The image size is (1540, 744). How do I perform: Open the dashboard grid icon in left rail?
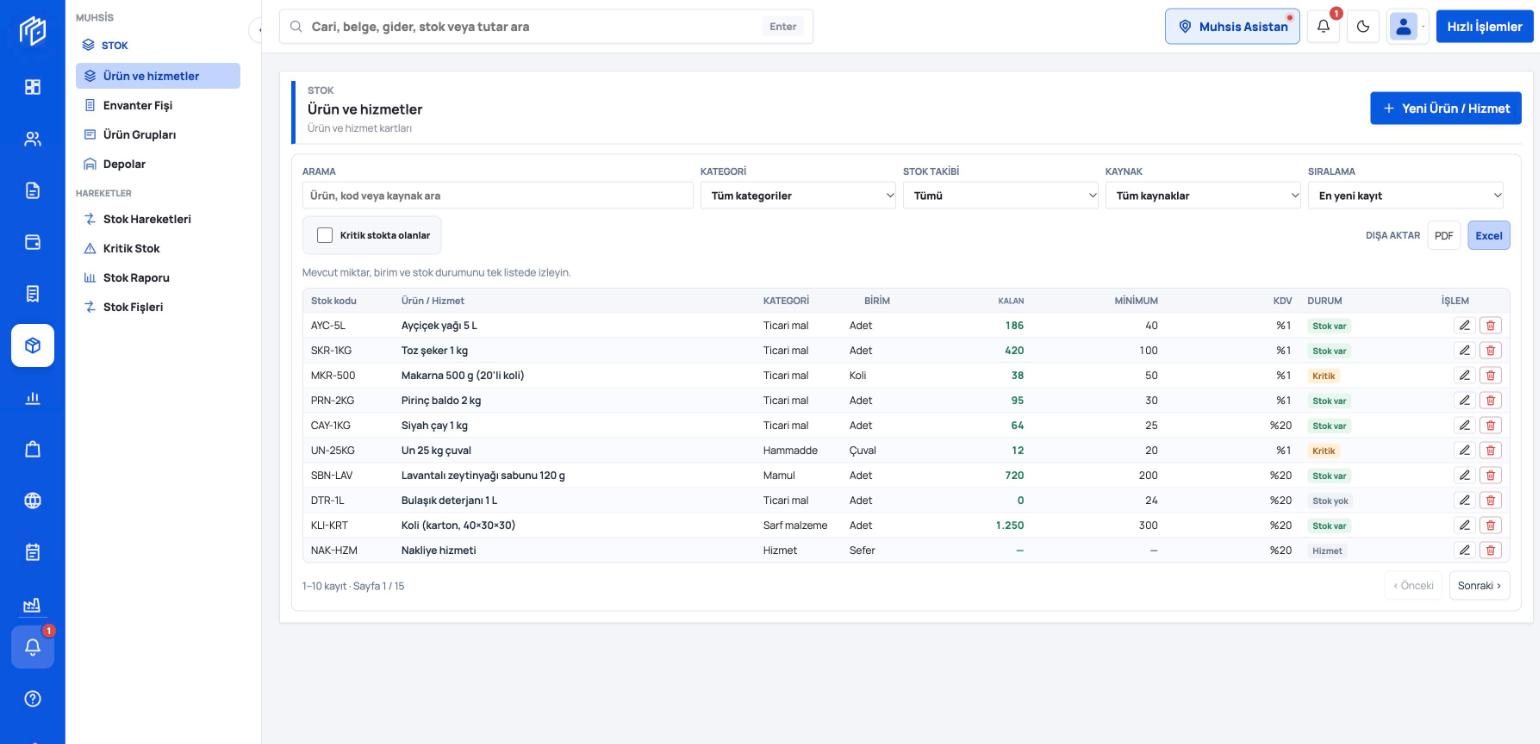tap(32, 87)
